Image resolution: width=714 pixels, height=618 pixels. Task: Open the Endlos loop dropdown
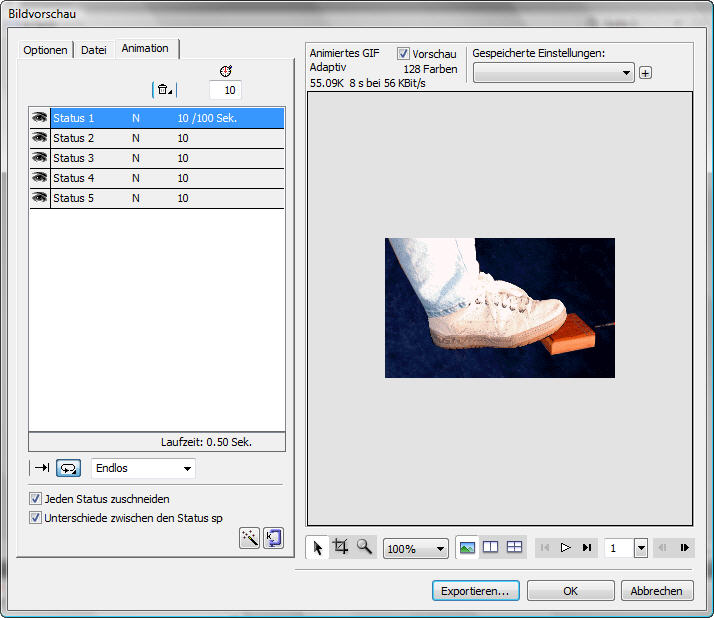(x=143, y=468)
